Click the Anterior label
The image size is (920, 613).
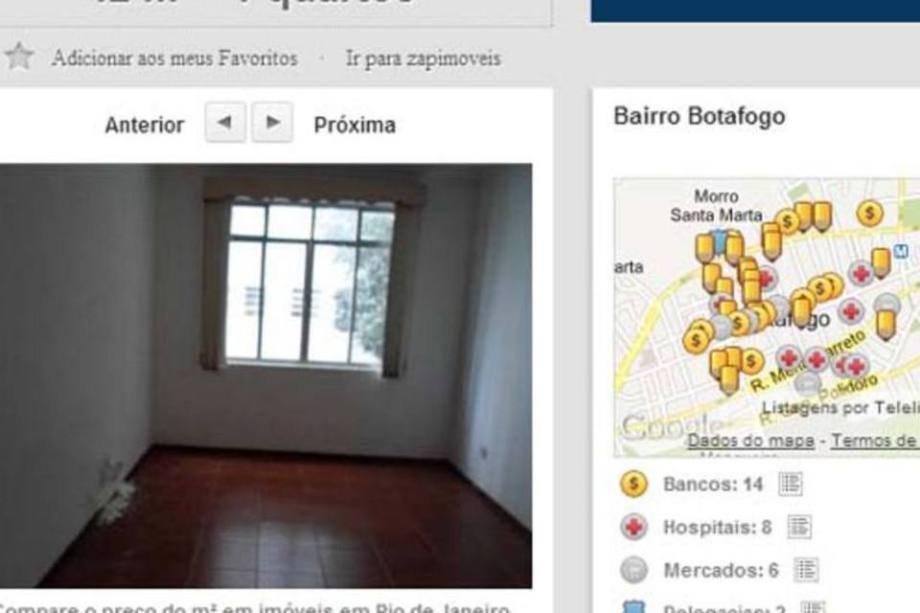[x=144, y=125]
